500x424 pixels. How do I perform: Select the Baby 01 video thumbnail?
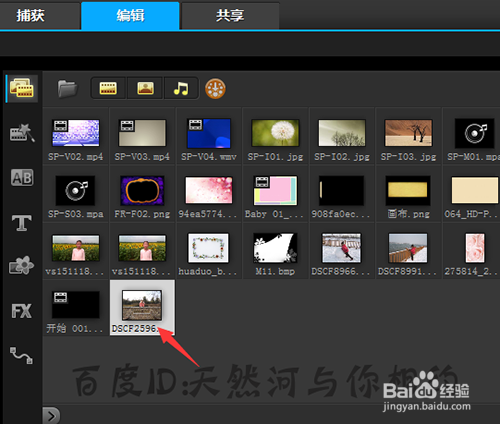(x=275, y=190)
